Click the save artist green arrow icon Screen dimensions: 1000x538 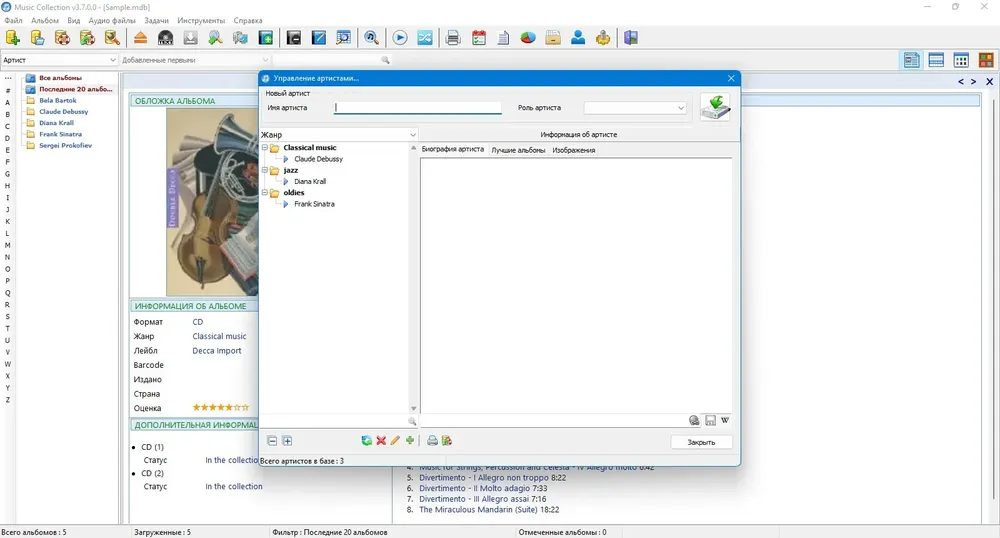(715, 107)
